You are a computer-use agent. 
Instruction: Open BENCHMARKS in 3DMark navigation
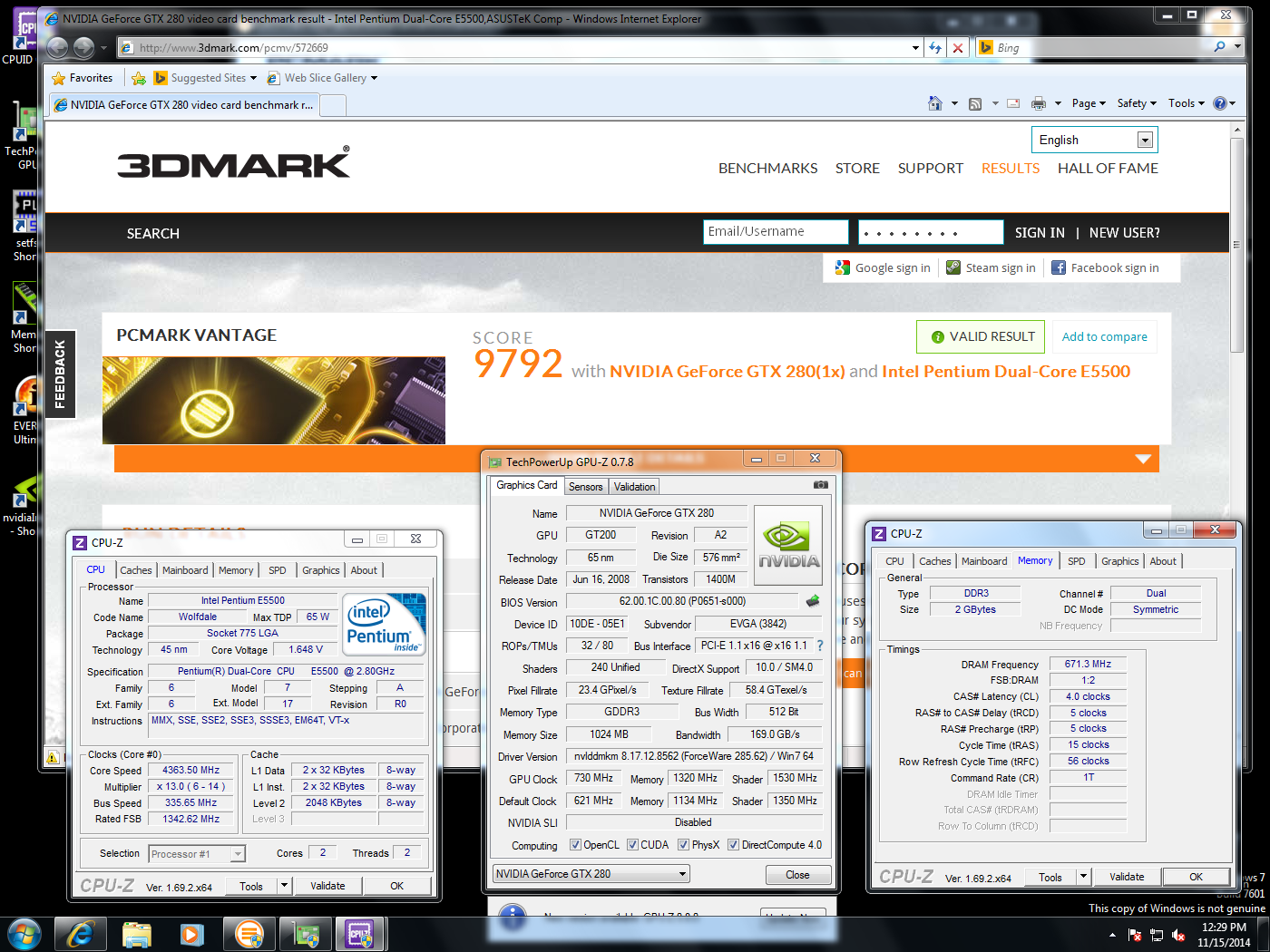767,168
